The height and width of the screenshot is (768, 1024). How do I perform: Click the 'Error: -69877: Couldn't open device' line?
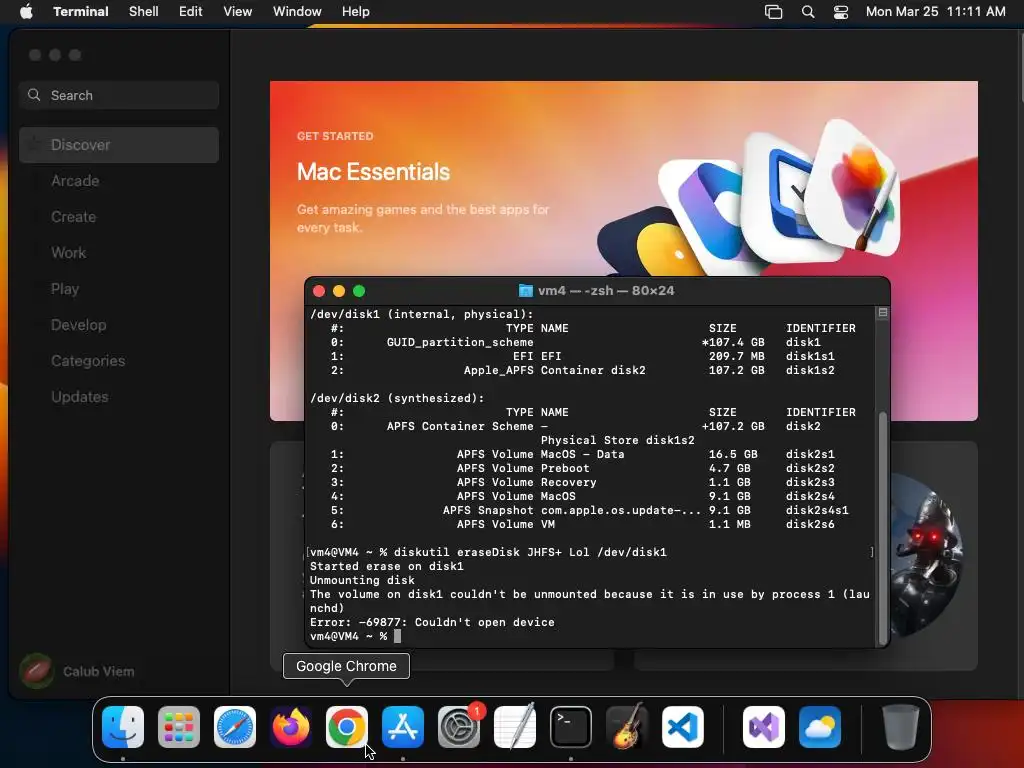point(432,622)
